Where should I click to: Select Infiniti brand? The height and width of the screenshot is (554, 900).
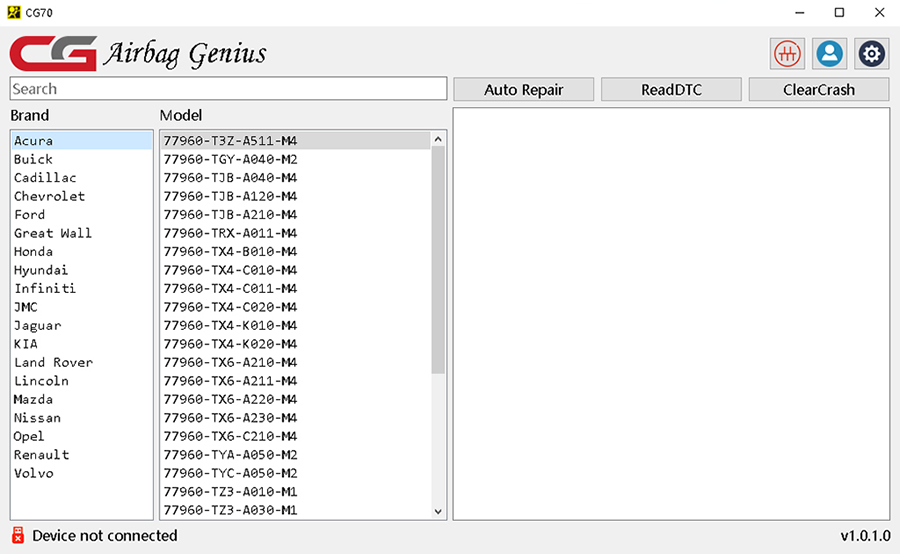82,288
